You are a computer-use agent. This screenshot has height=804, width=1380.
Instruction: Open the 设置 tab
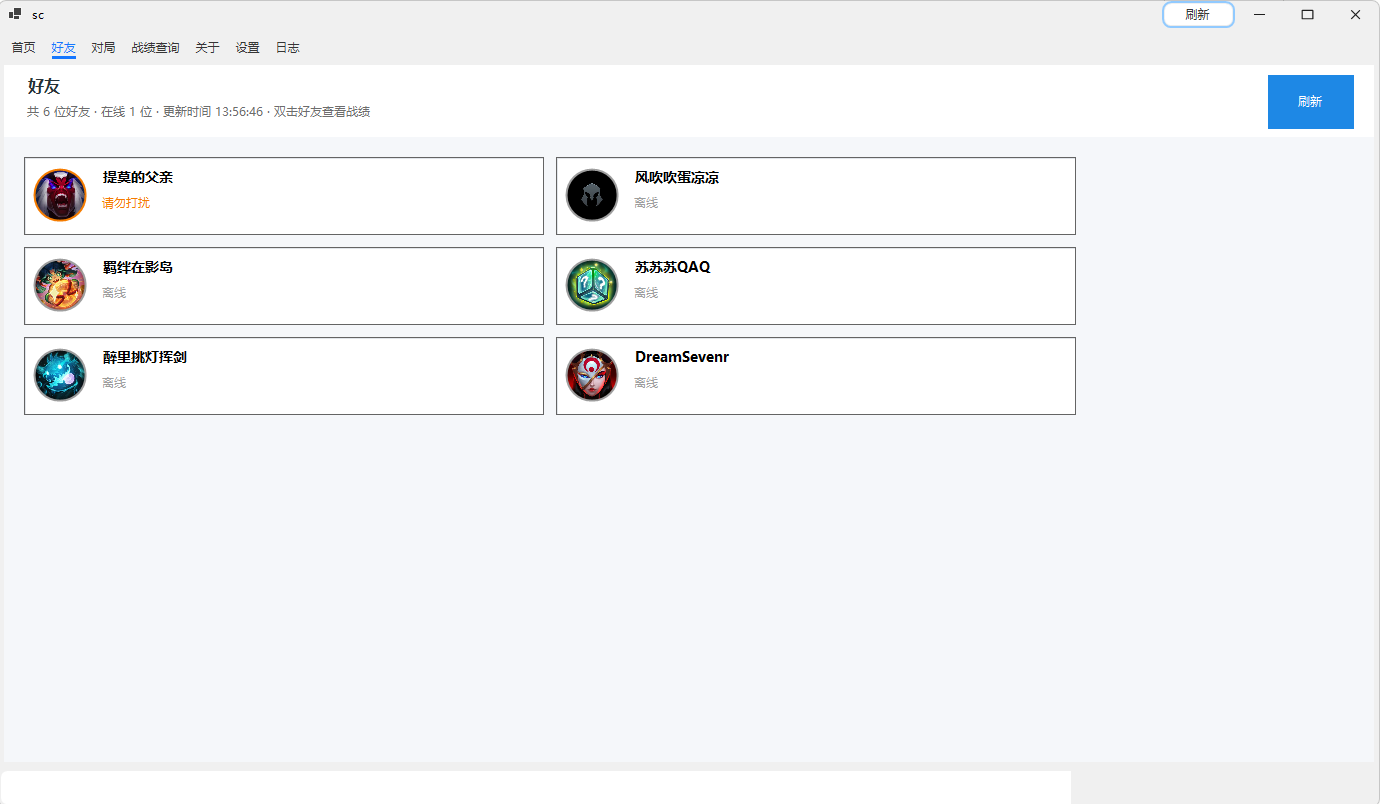[247, 47]
